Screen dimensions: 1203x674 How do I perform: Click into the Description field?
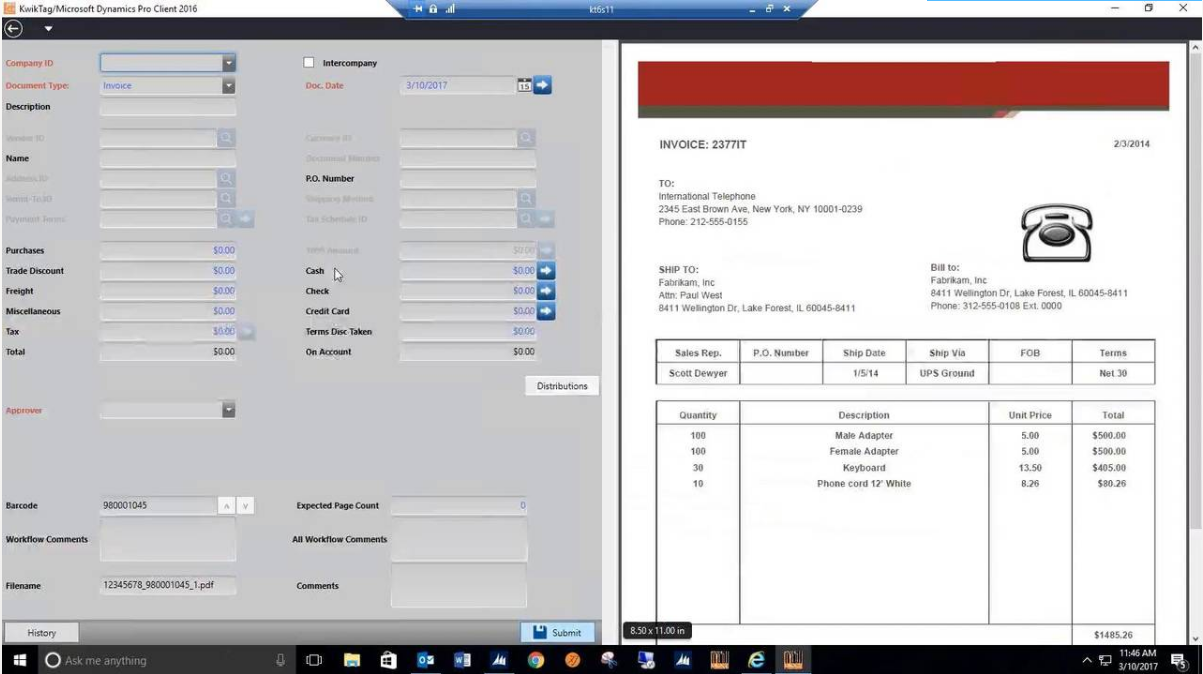(168, 107)
